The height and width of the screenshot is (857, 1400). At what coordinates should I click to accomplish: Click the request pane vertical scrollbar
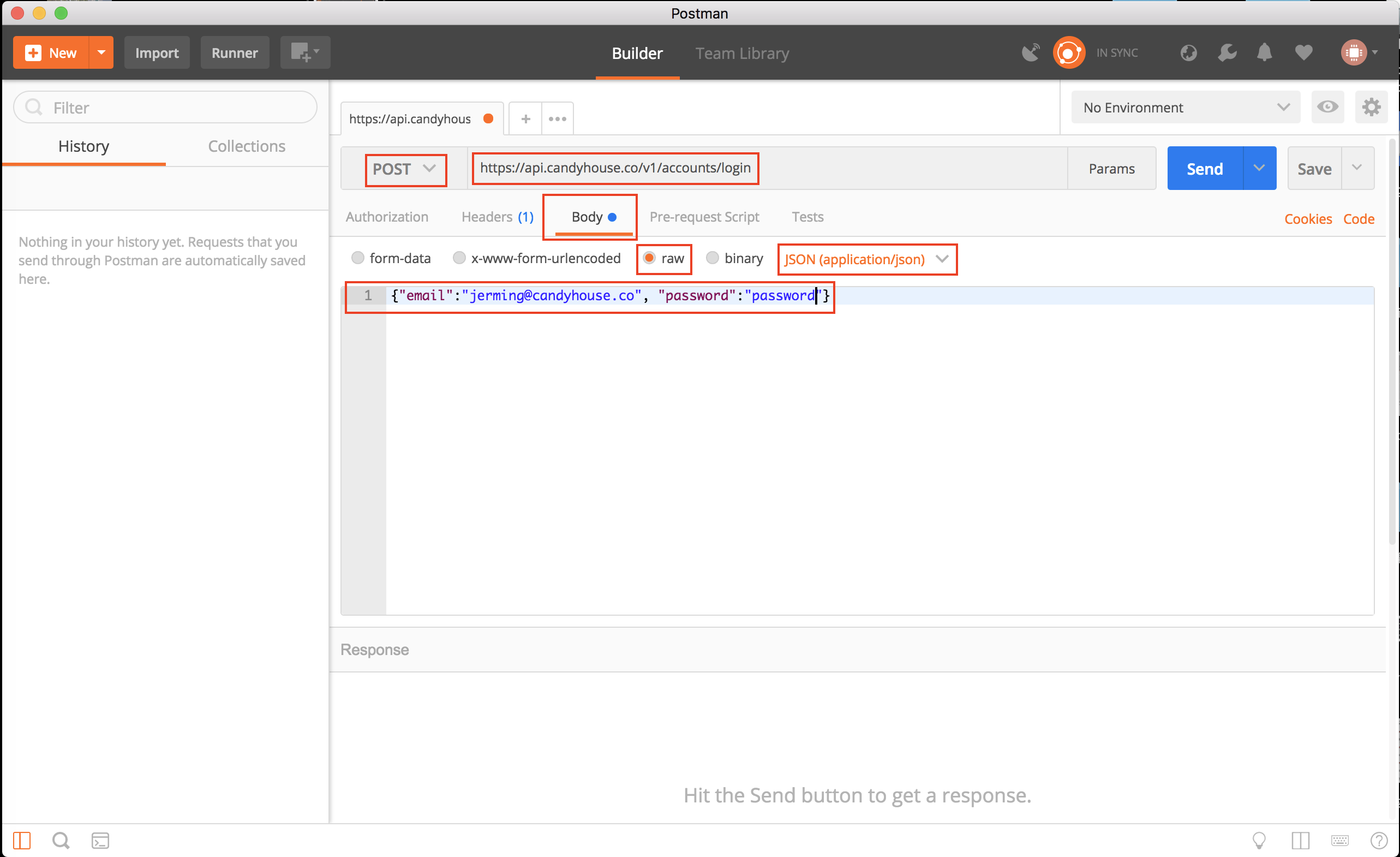click(1392, 341)
